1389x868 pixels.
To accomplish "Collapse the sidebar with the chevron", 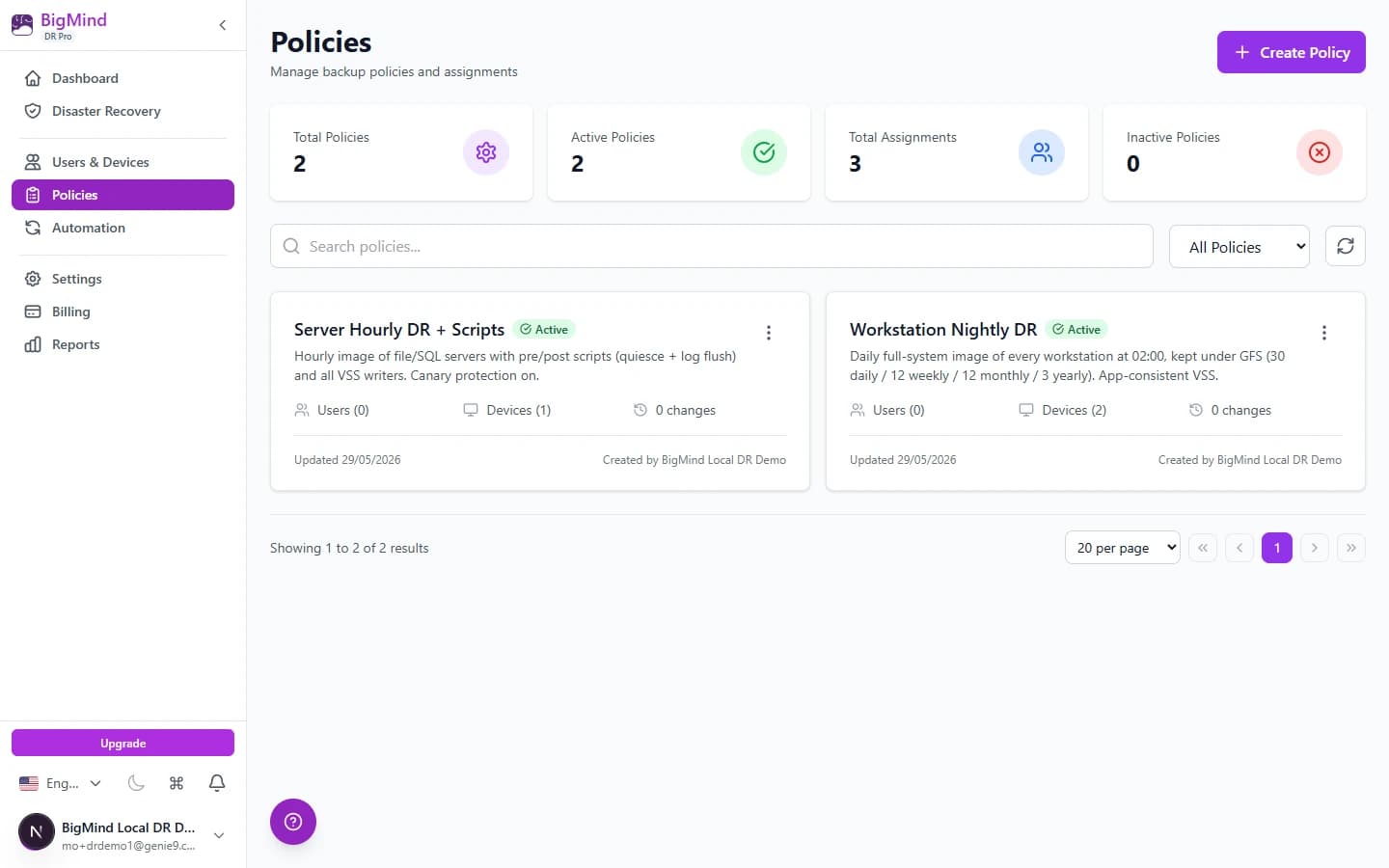I will coord(223,25).
